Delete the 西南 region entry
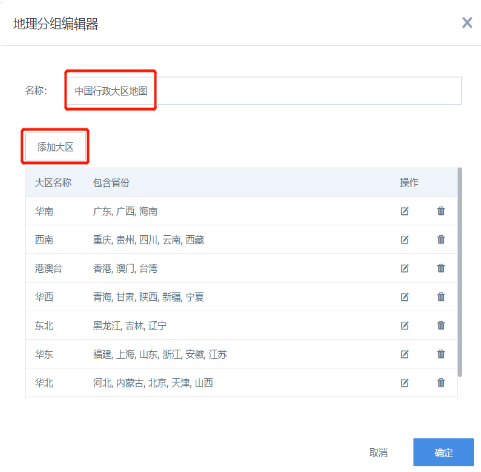 click(x=441, y=239)
